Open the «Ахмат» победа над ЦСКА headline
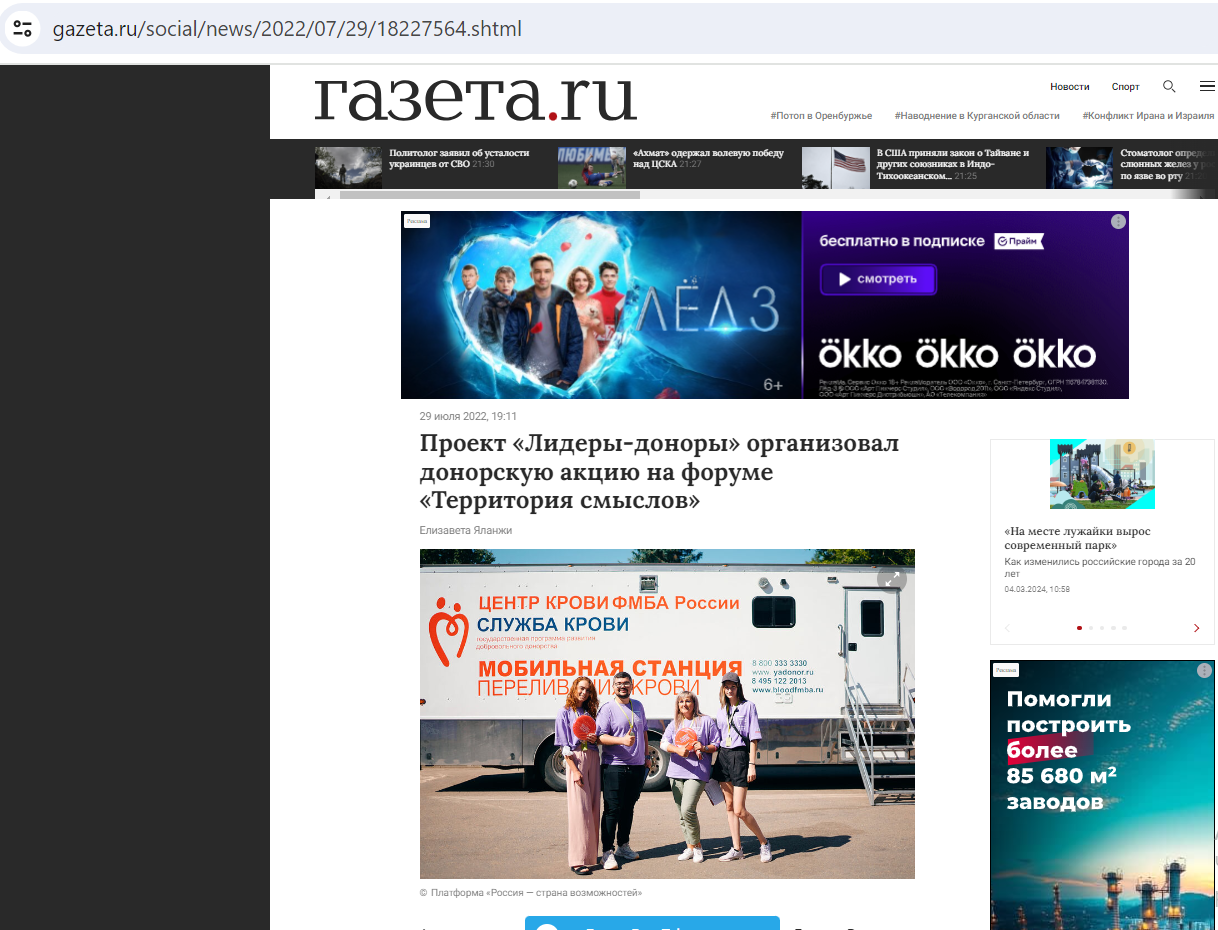1218x930 pixels. click(x=708, y=158)
